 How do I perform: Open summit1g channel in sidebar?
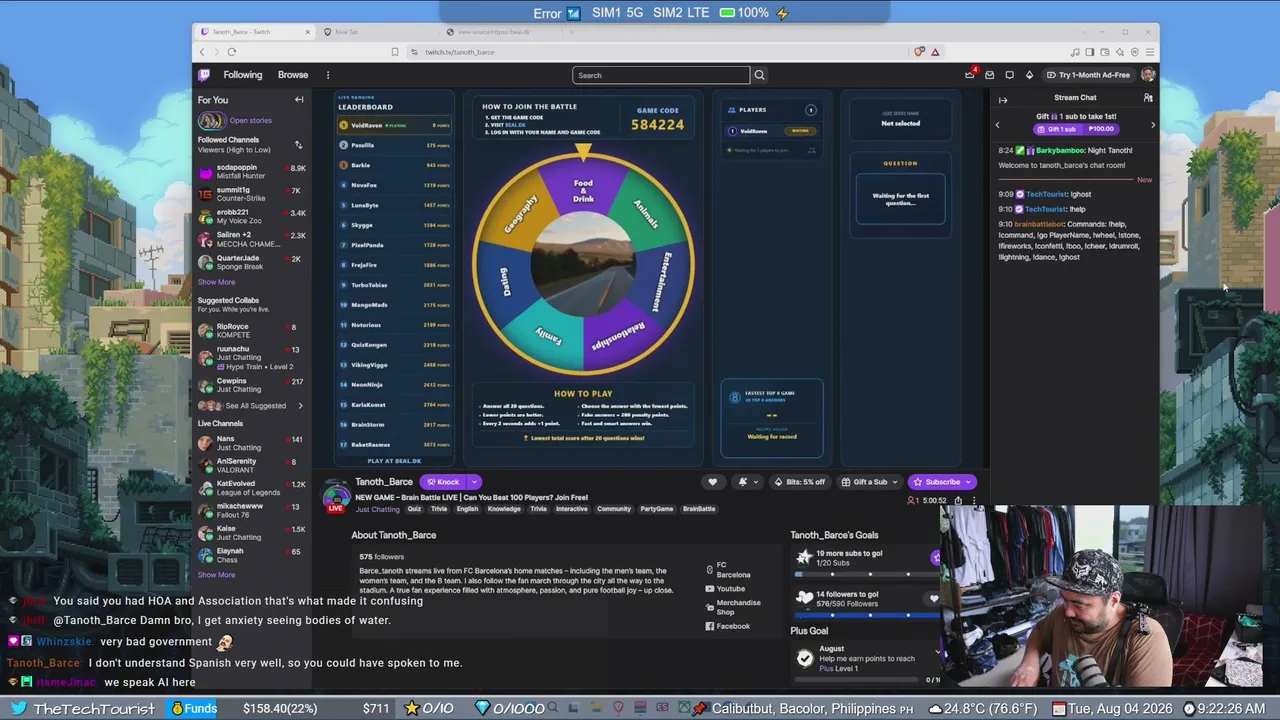click(x=252, y=194)
